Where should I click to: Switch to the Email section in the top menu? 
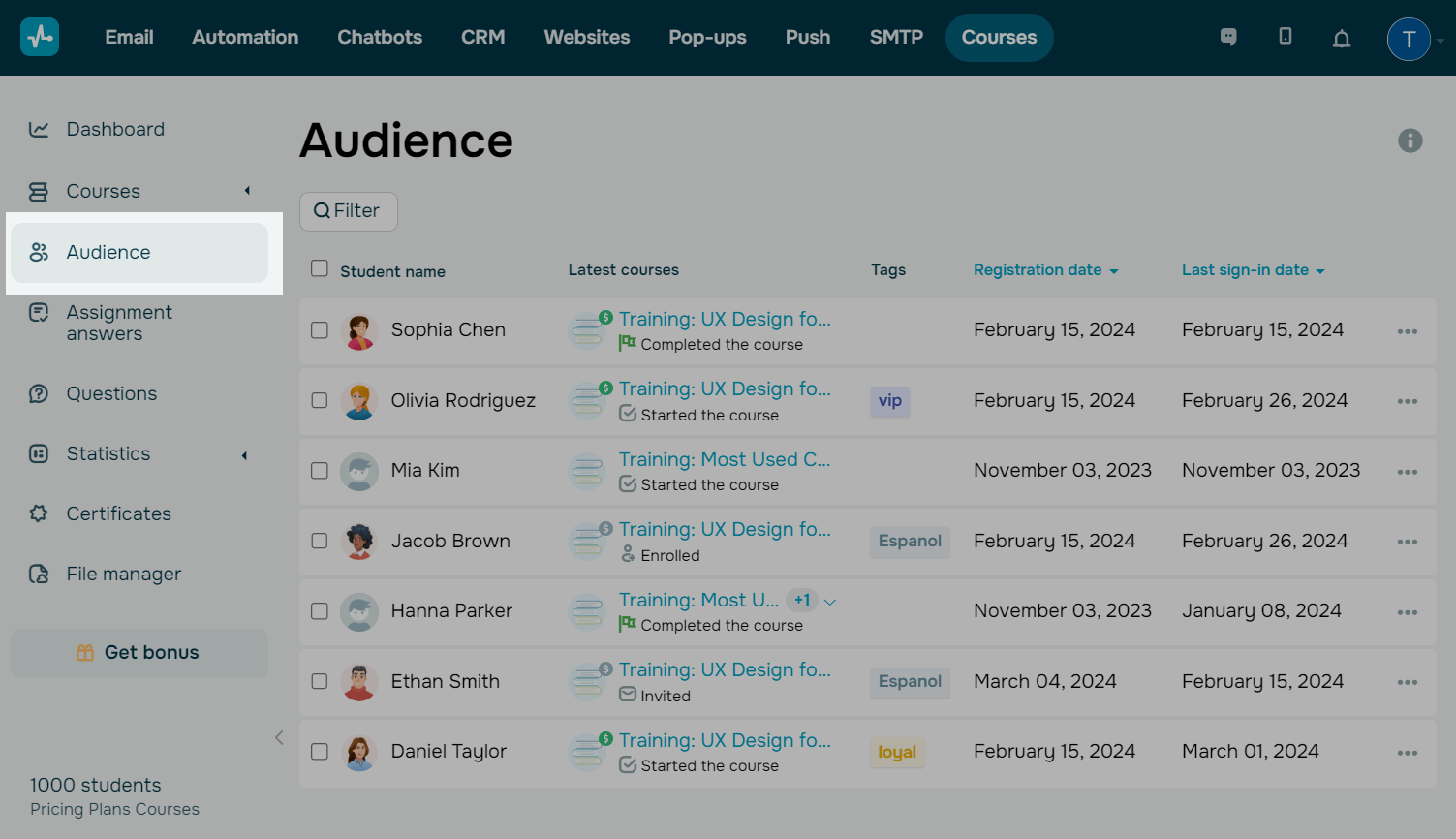point(129,37)
